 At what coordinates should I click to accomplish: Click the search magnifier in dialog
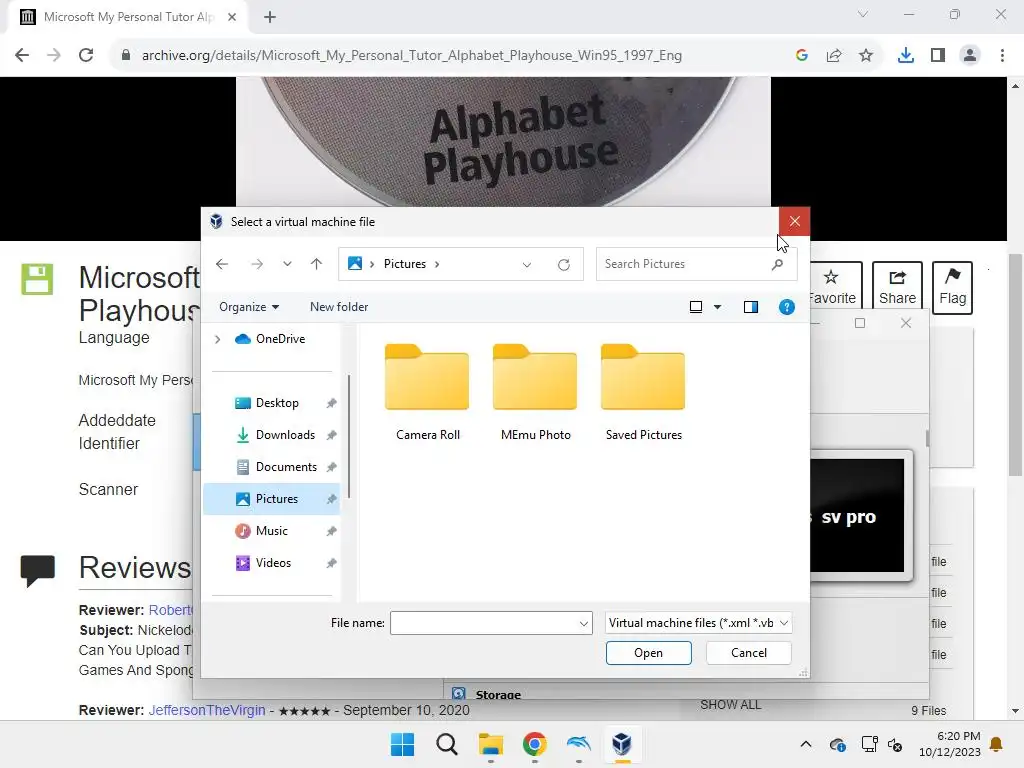tap(777, 264)
